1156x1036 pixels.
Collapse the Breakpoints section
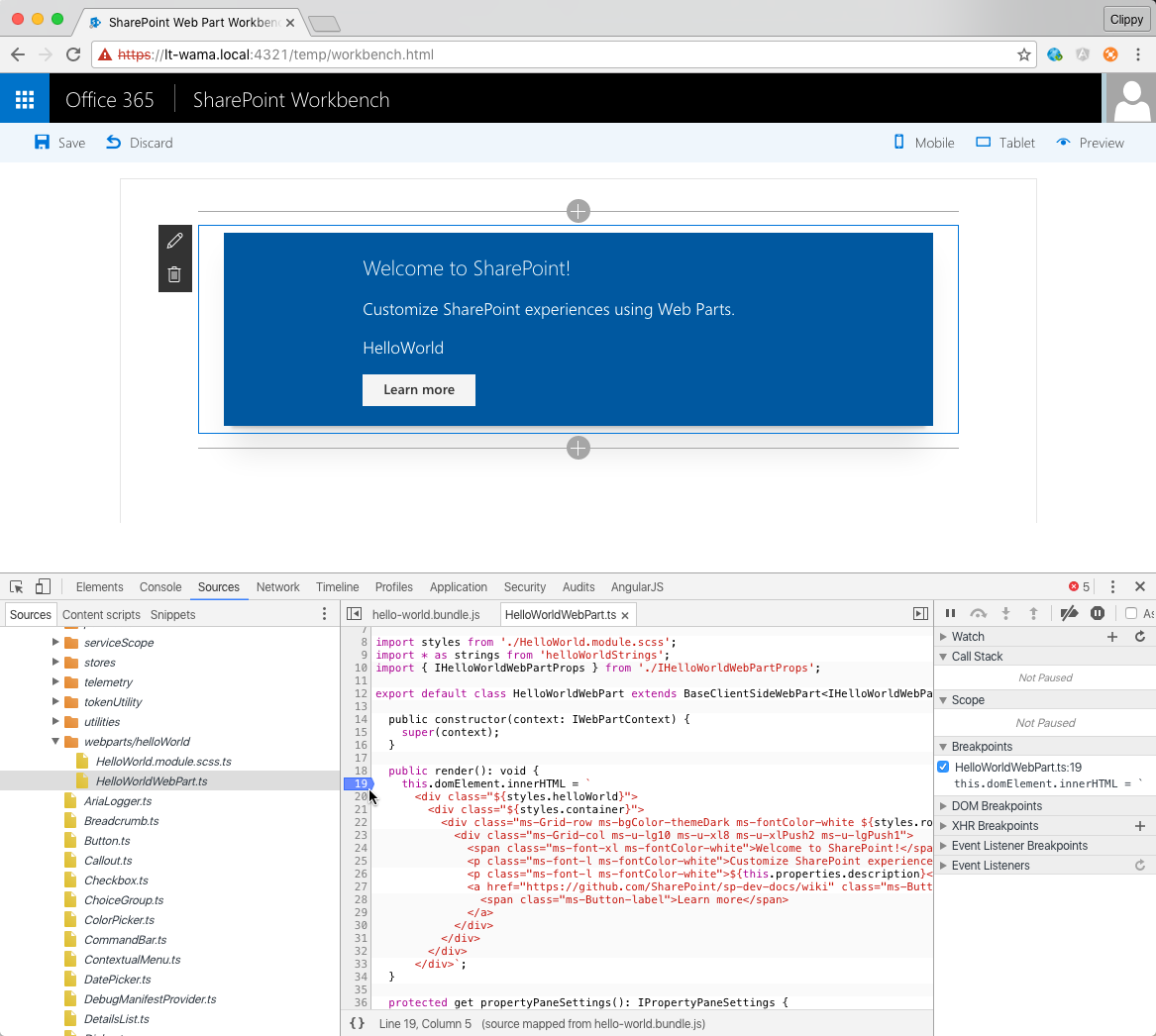943,746
